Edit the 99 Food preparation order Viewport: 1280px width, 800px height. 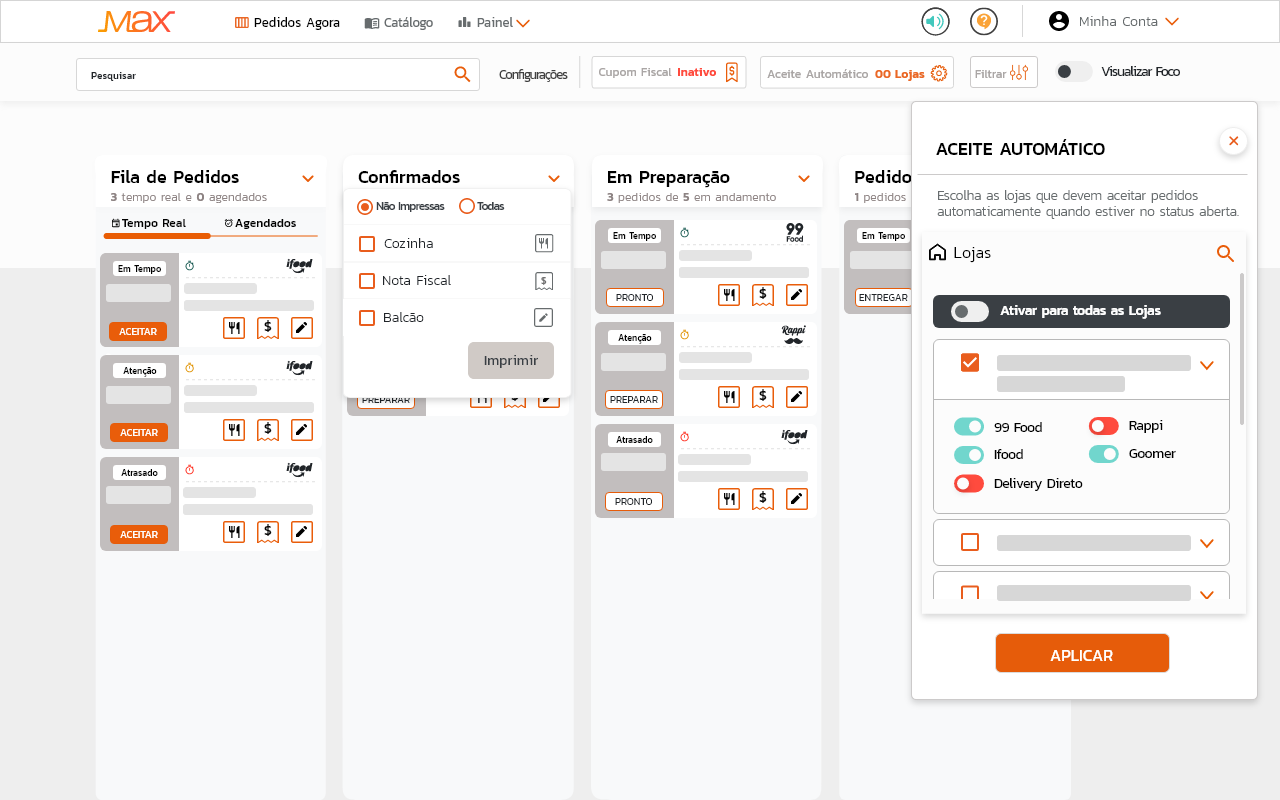point(797,295)
